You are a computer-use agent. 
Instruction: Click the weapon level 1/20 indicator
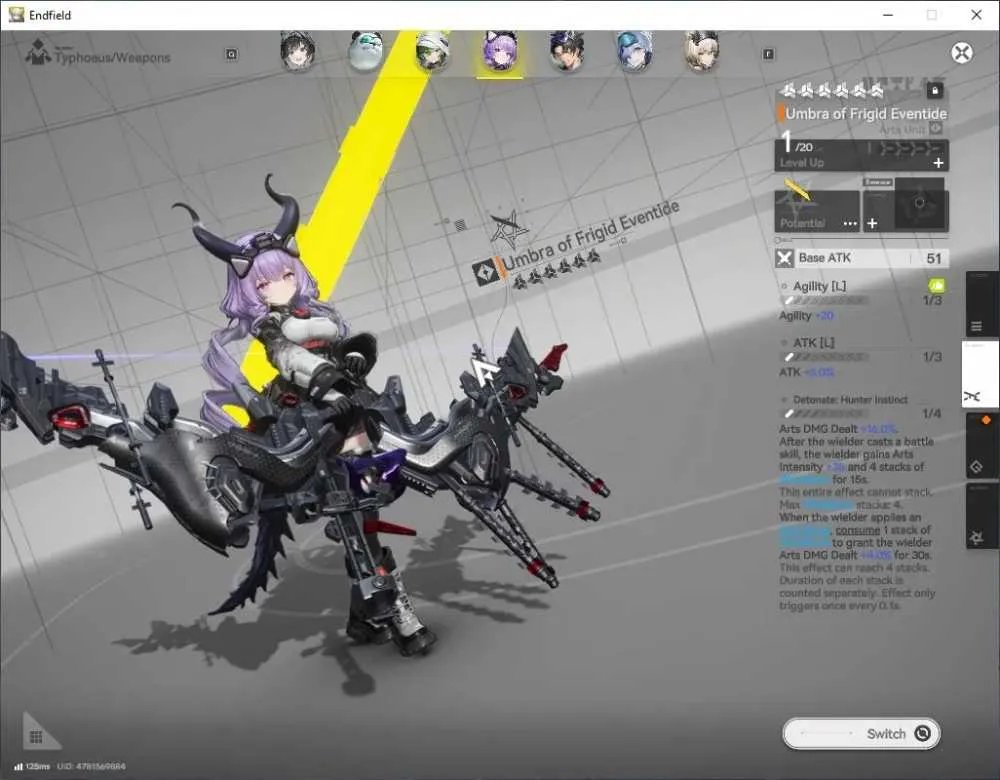[797, 143]
